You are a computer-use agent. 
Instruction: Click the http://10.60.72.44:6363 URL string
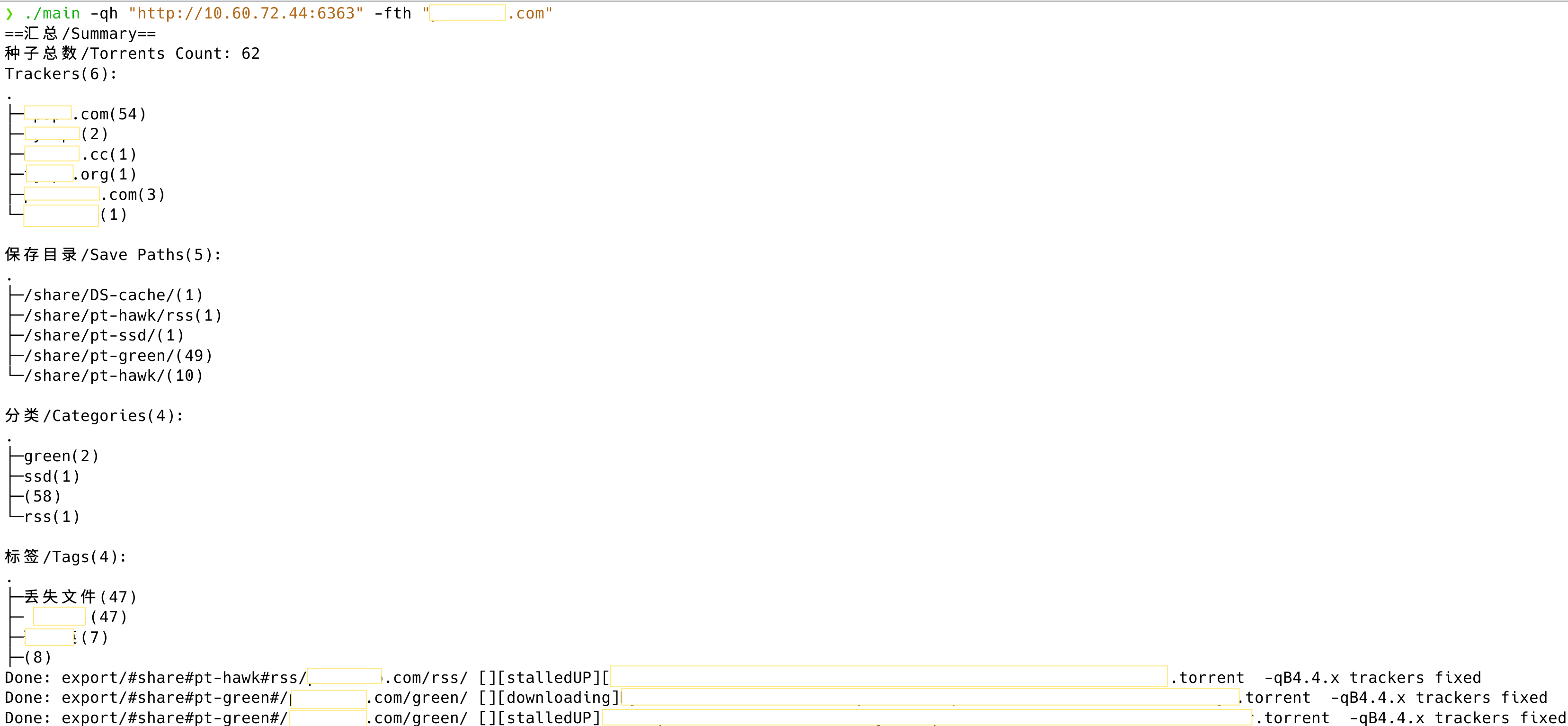click(x=245, y=13)
